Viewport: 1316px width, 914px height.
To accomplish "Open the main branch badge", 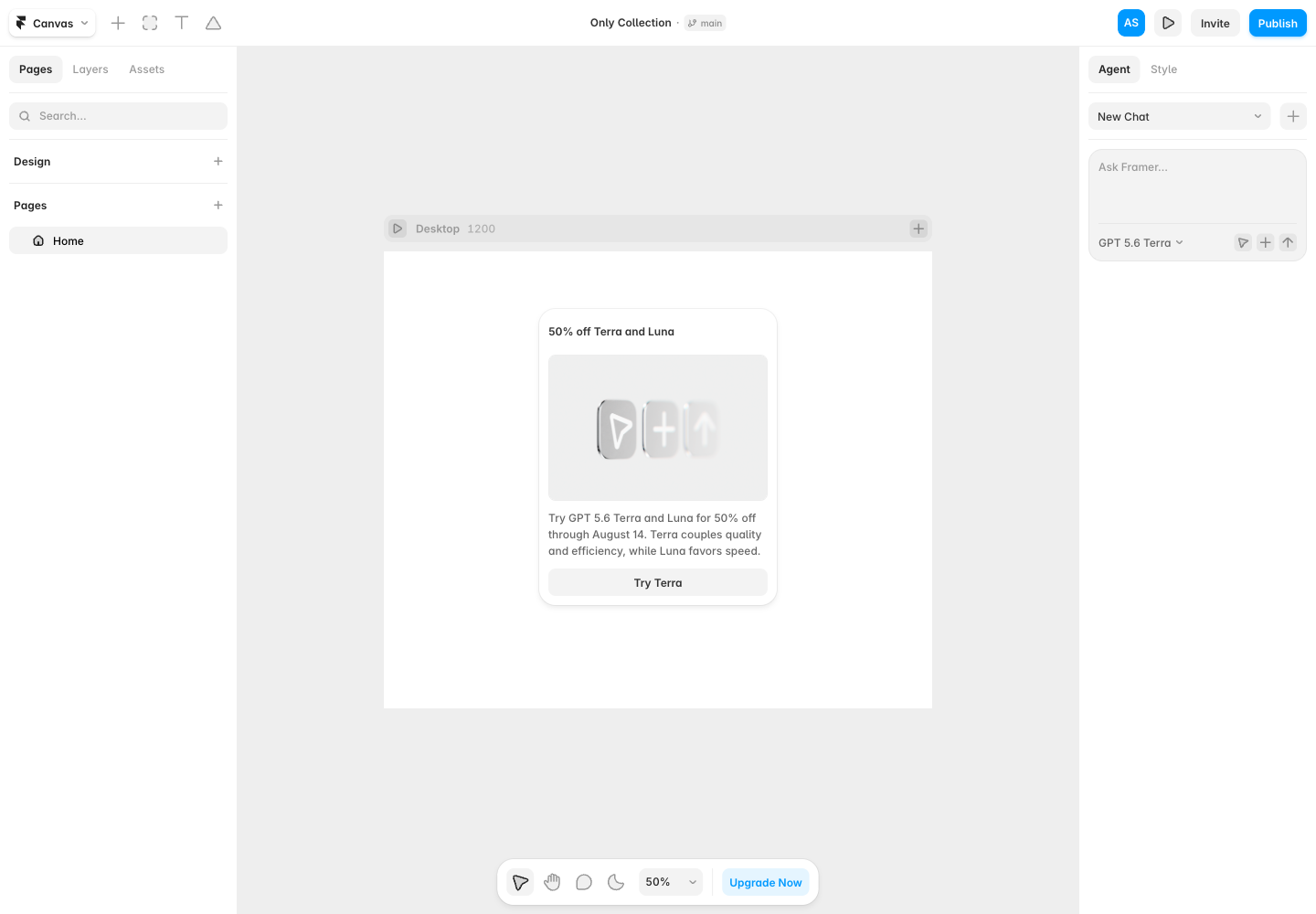I will [706, 23].
